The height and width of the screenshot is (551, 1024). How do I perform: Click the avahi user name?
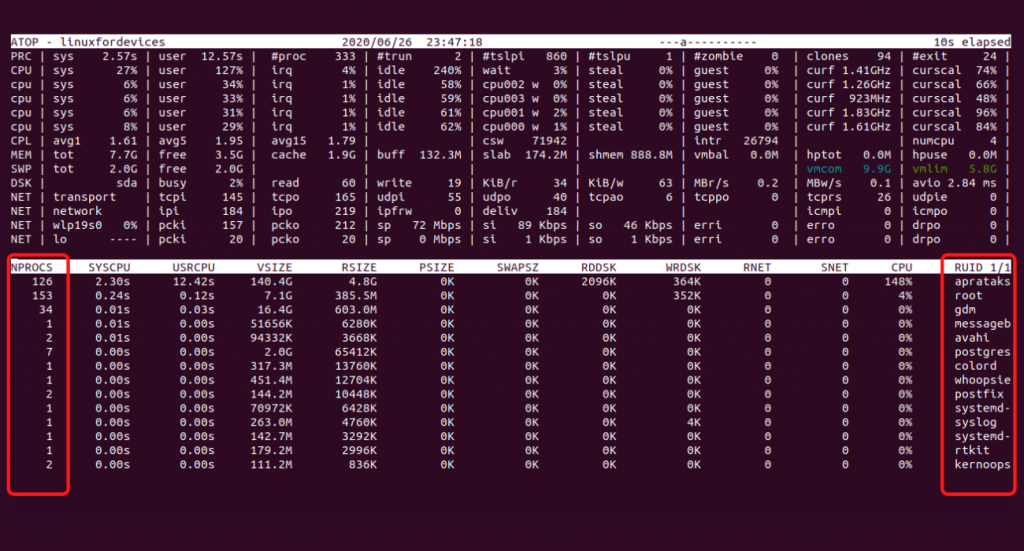click(972, 338)
